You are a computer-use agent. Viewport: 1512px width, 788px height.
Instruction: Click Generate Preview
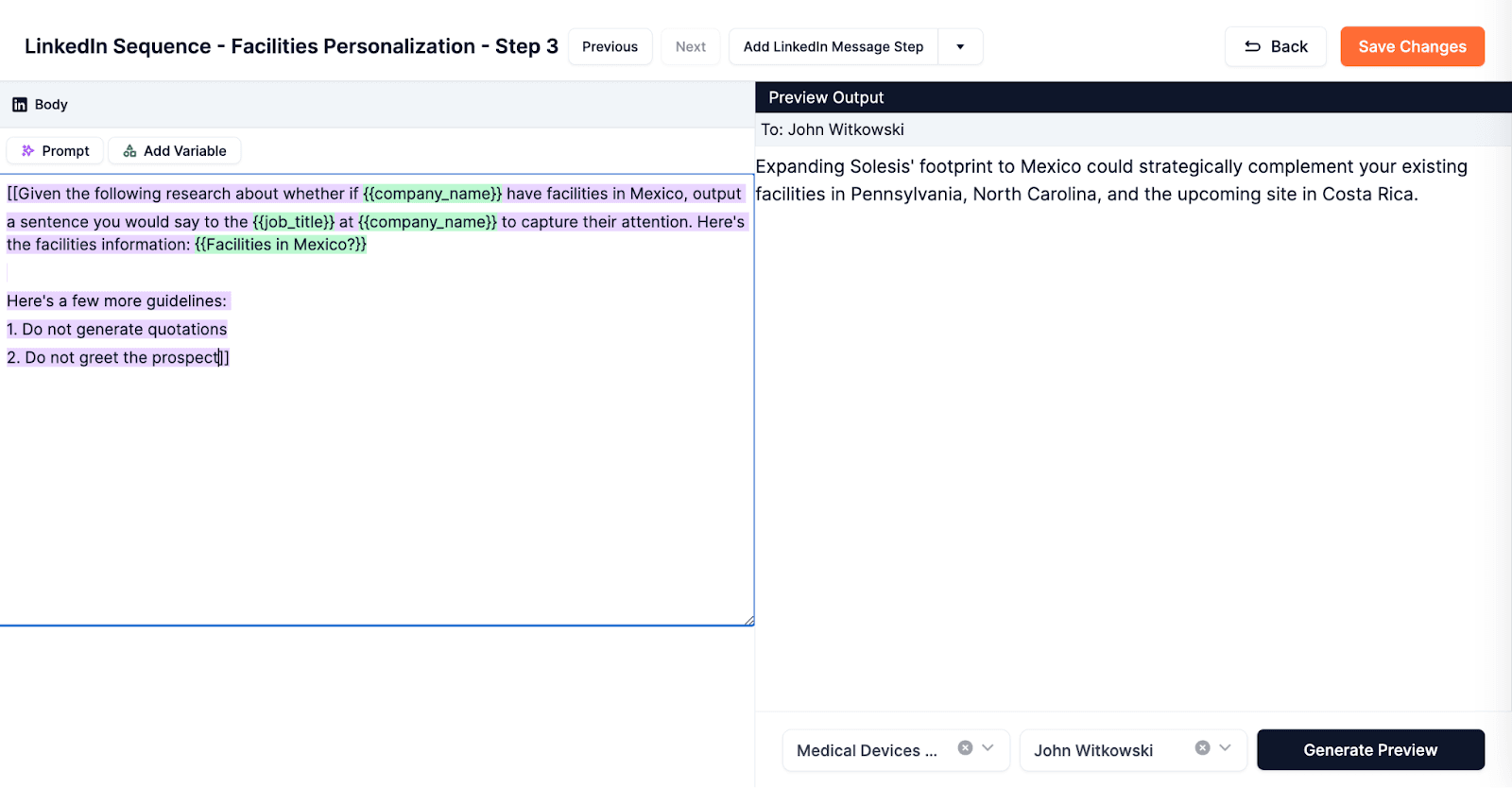[x=1370, y=750]
